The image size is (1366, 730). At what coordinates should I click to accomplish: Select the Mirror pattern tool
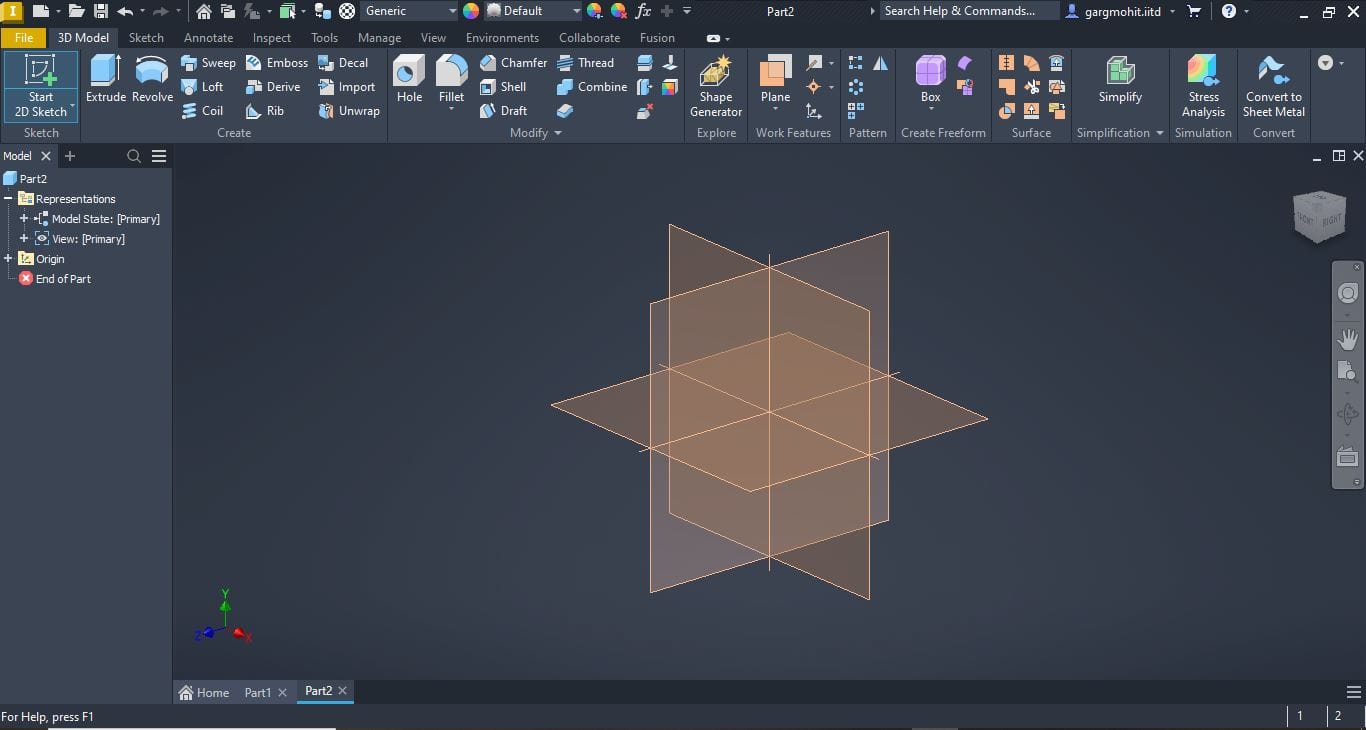880,63
